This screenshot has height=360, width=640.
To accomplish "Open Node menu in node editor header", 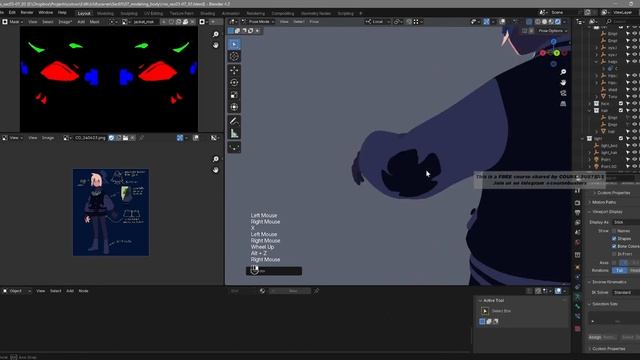I will pos(83,291).
